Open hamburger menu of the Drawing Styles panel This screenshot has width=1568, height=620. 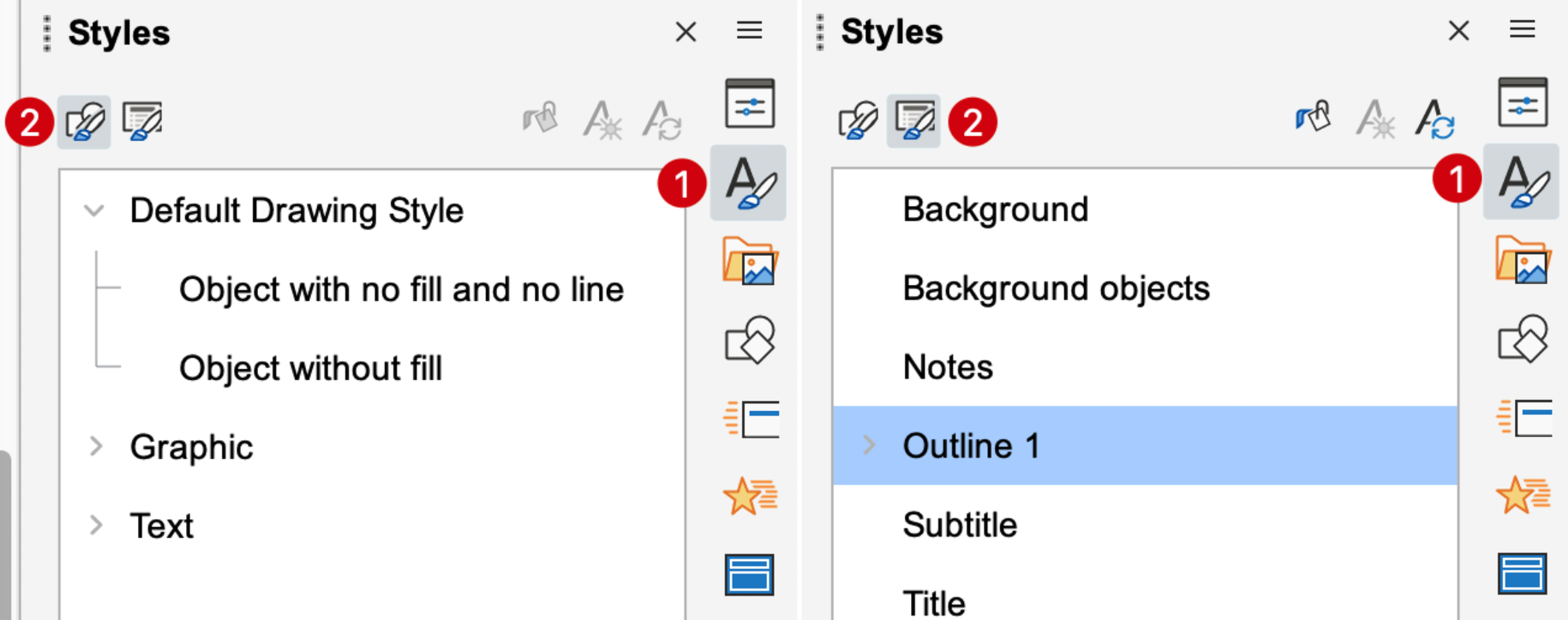(749, 31)
